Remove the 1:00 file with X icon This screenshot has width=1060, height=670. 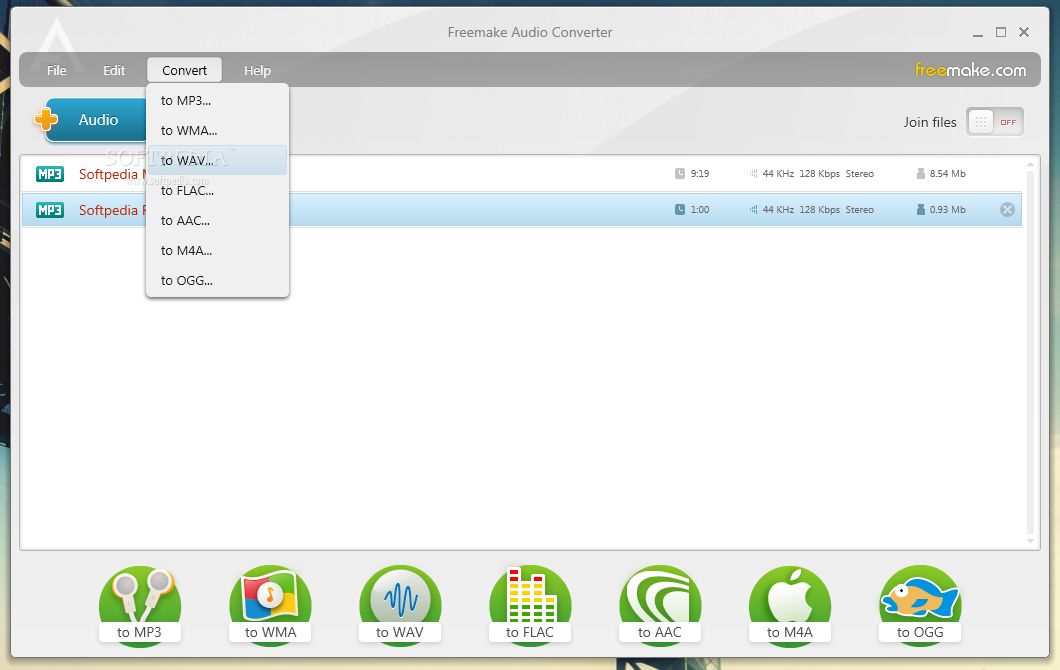1007,210
